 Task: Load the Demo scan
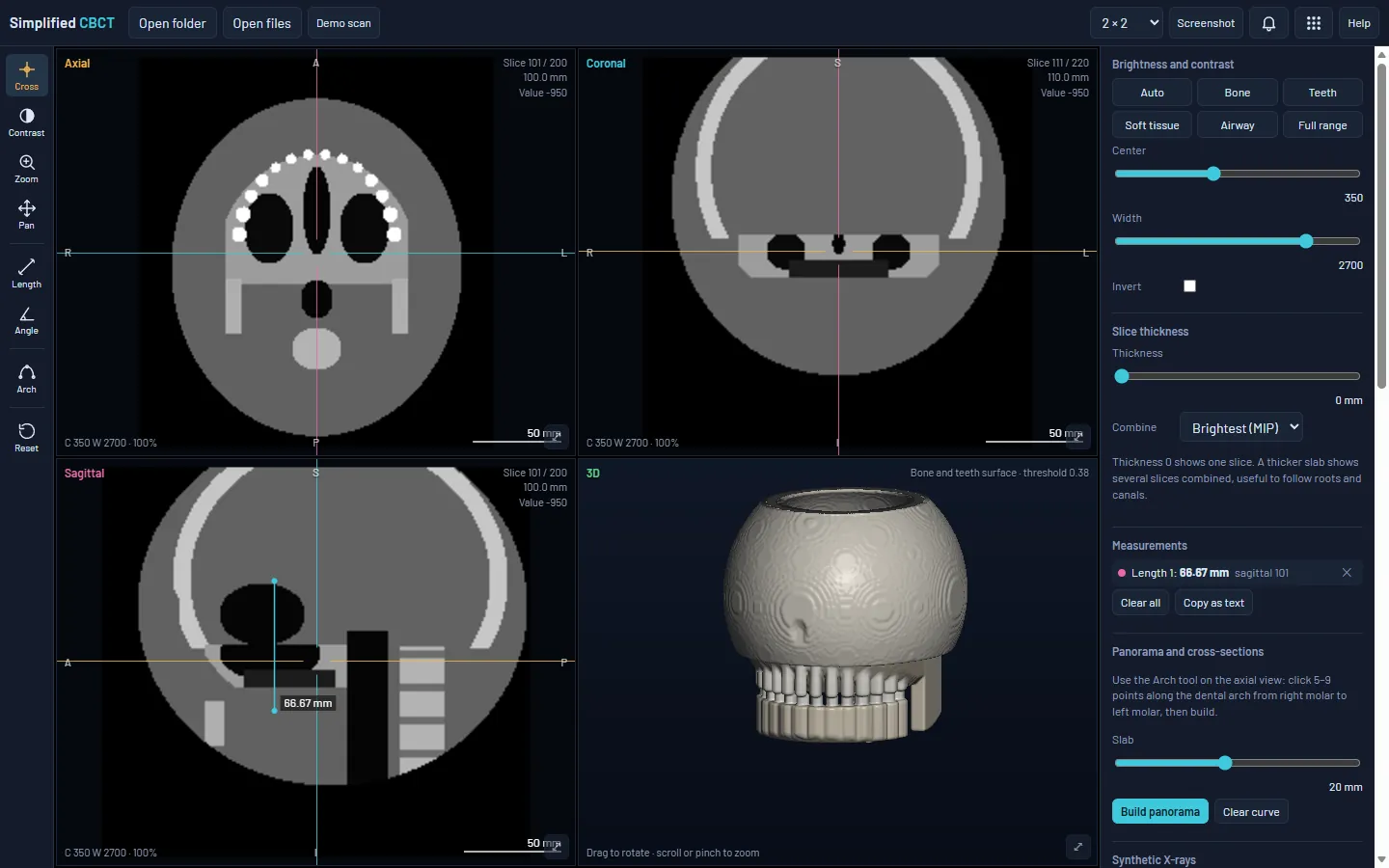343,23
